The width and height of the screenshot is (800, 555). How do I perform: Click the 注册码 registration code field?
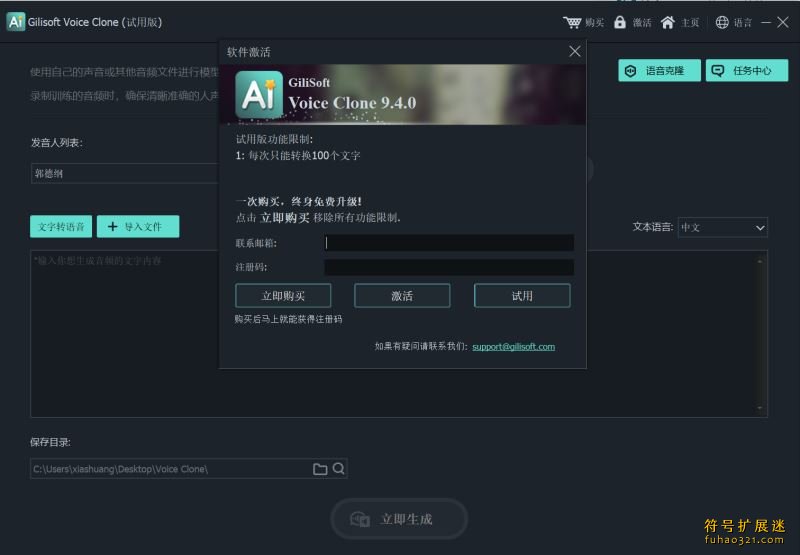click(x=449, y=267)
